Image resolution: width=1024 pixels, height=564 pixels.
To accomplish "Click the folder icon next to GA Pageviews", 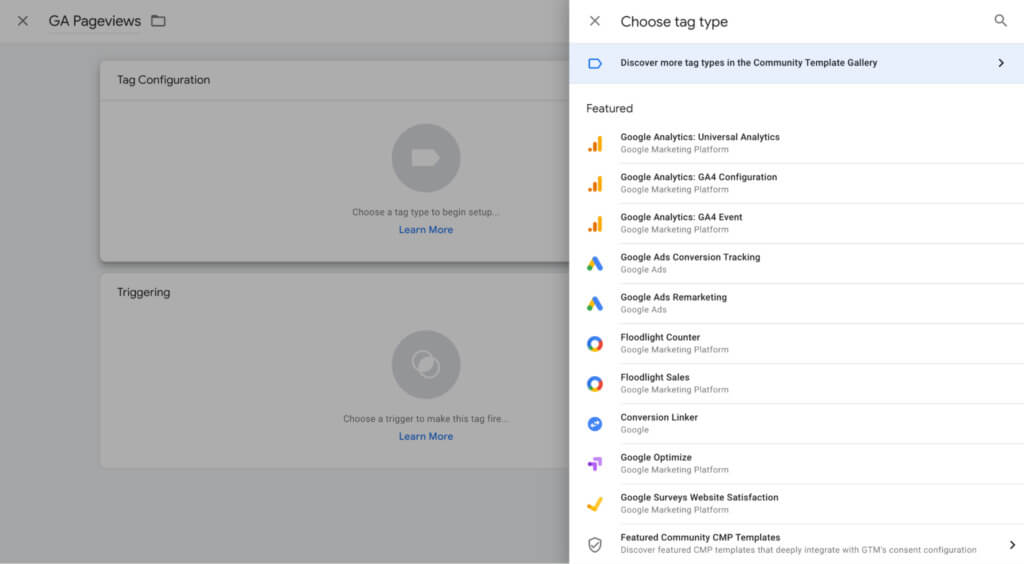I will pos(158,21).
